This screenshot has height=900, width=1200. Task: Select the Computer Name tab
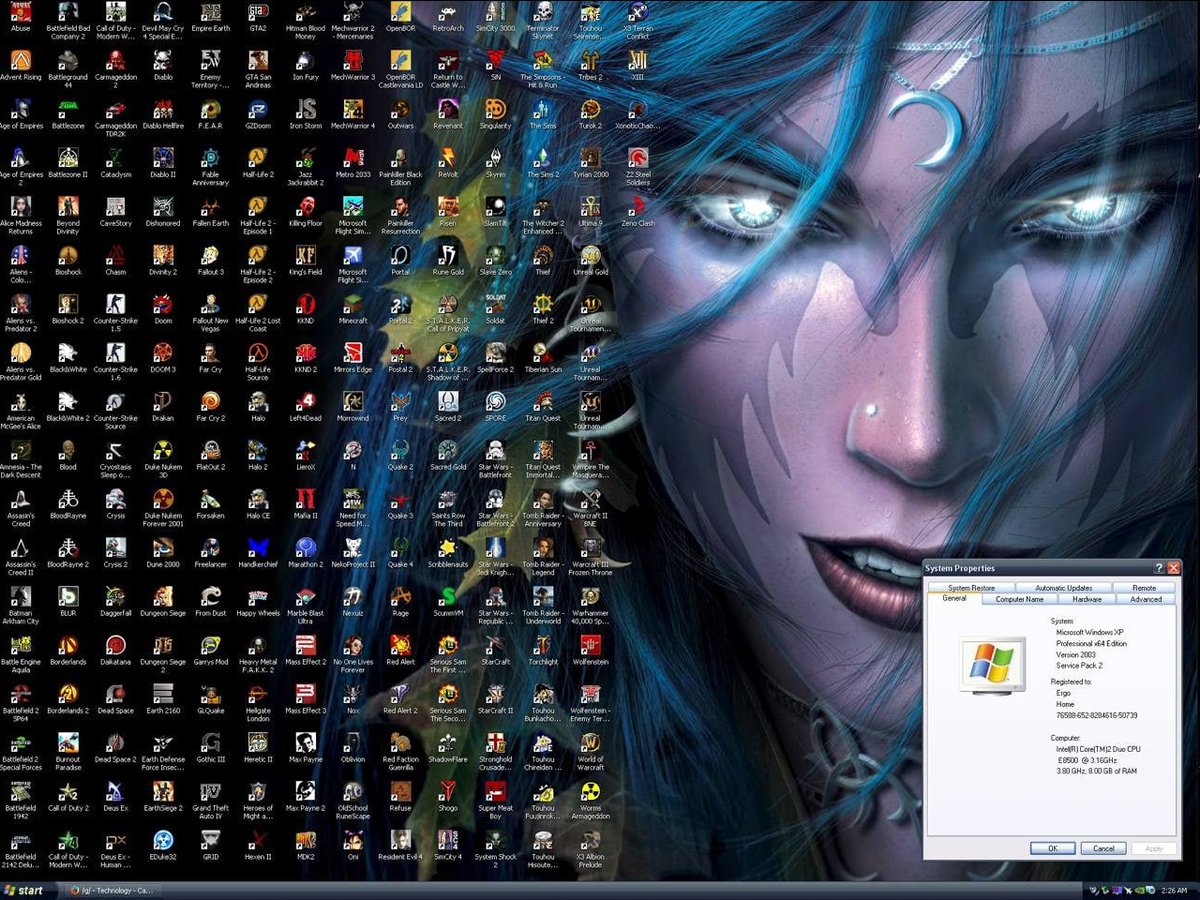[1020, 599]
